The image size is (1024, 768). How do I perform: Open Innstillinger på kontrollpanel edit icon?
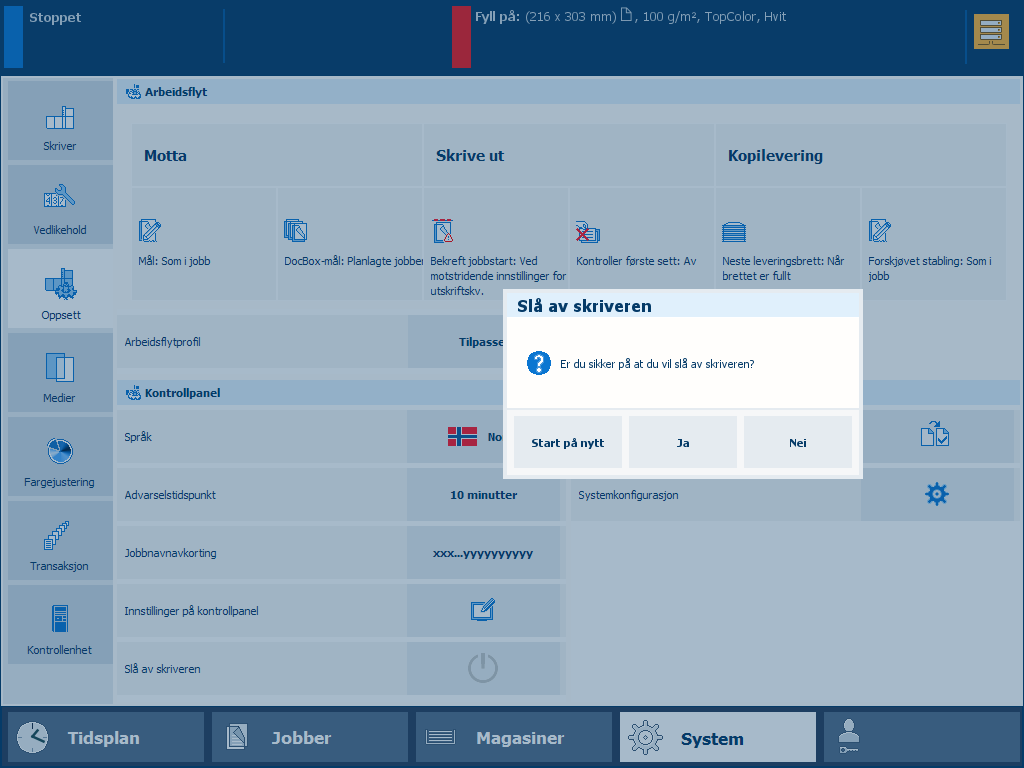point(483,611)
